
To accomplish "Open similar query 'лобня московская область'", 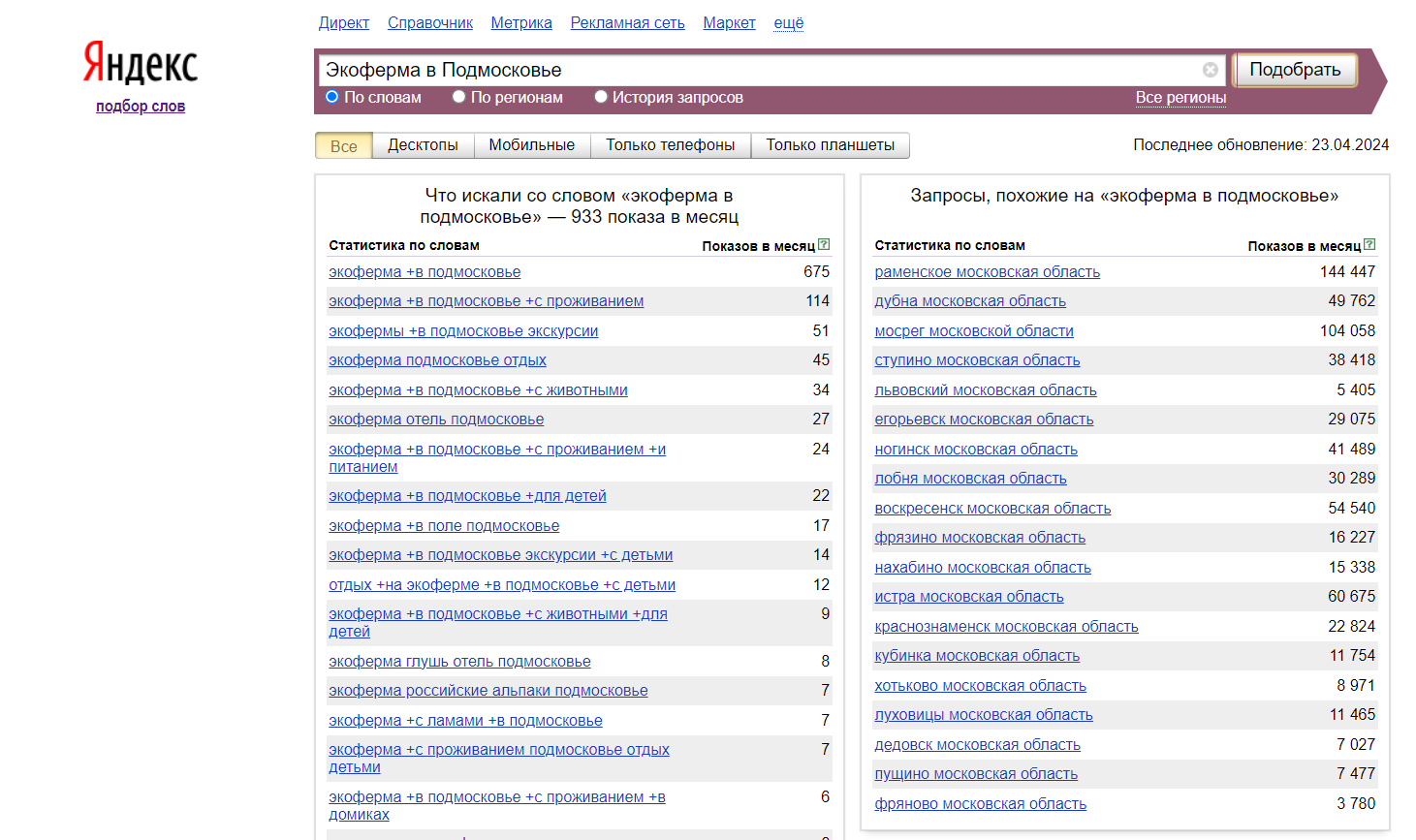I will click(970, 479).
